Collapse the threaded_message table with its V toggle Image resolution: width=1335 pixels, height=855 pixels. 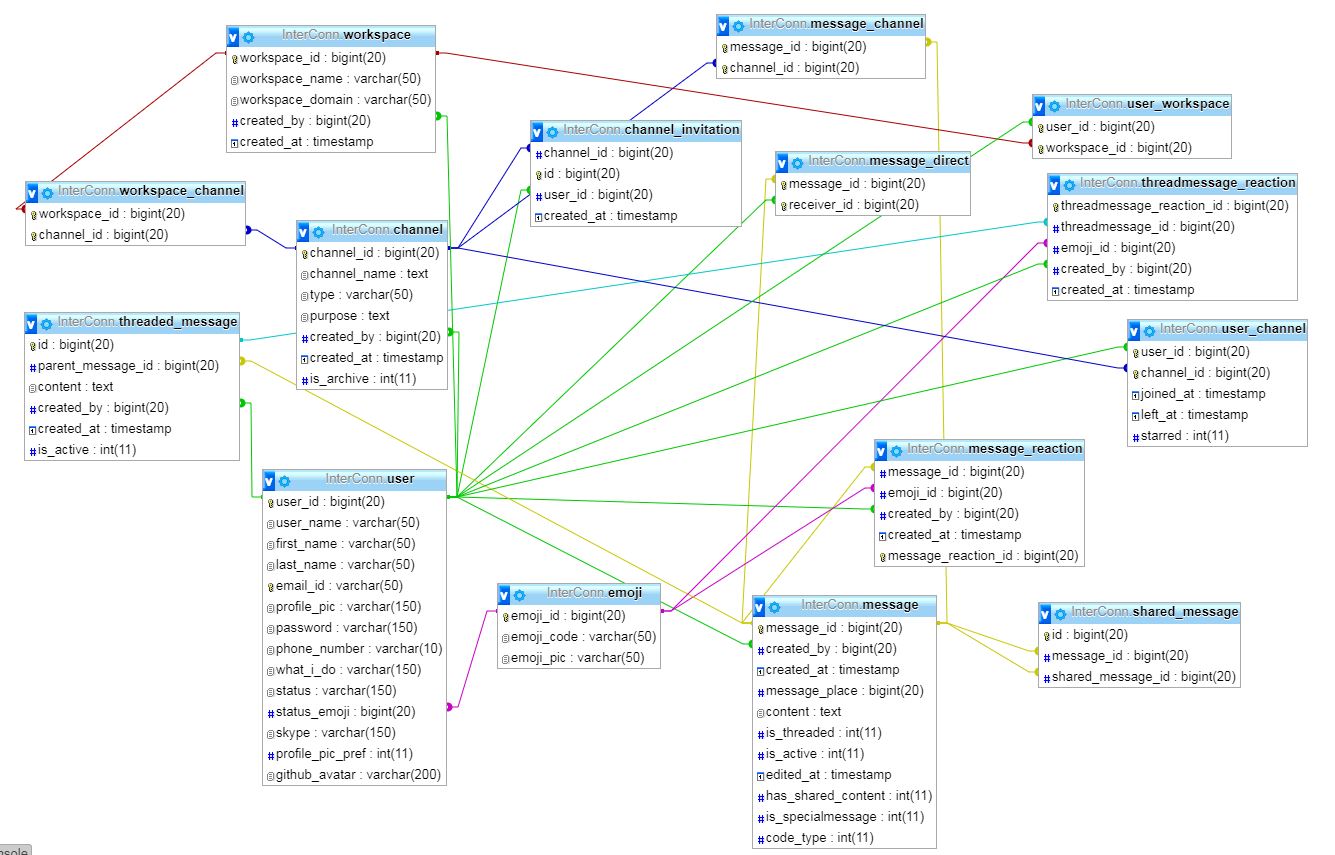point(32,324)
